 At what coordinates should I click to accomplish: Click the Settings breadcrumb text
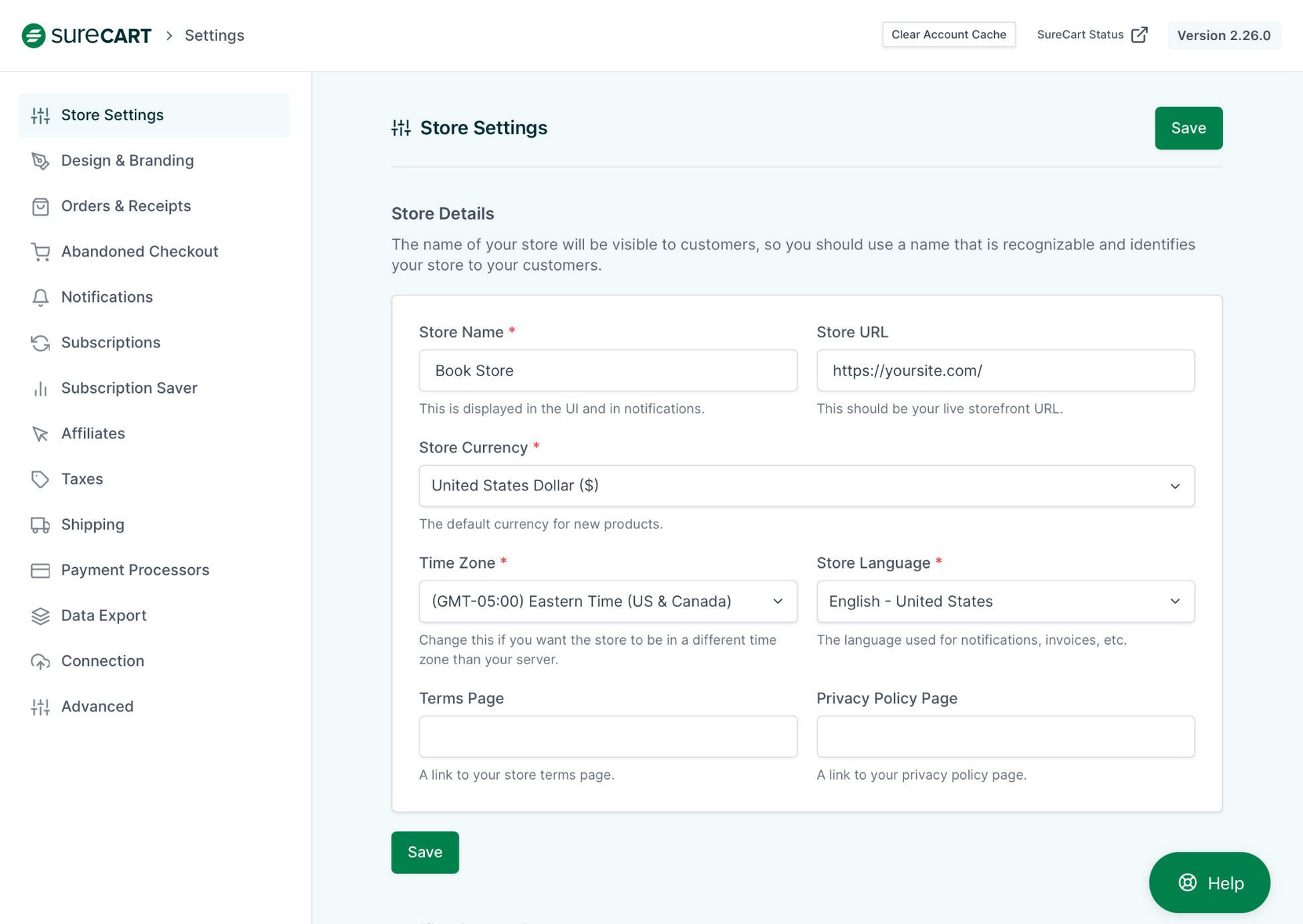(214, 35)
